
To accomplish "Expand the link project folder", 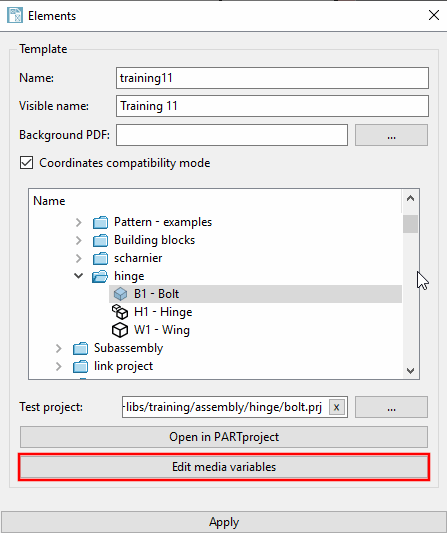I will pos(59,366).
